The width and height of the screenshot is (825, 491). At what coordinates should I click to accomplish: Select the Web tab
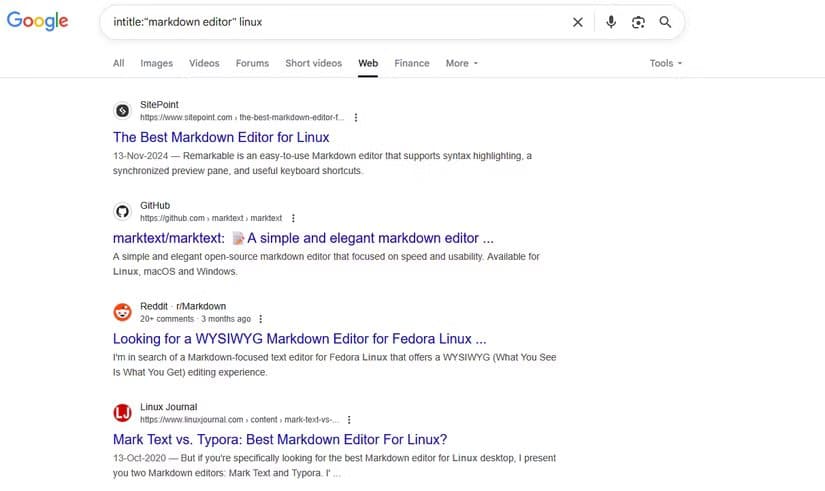point(368,63)
